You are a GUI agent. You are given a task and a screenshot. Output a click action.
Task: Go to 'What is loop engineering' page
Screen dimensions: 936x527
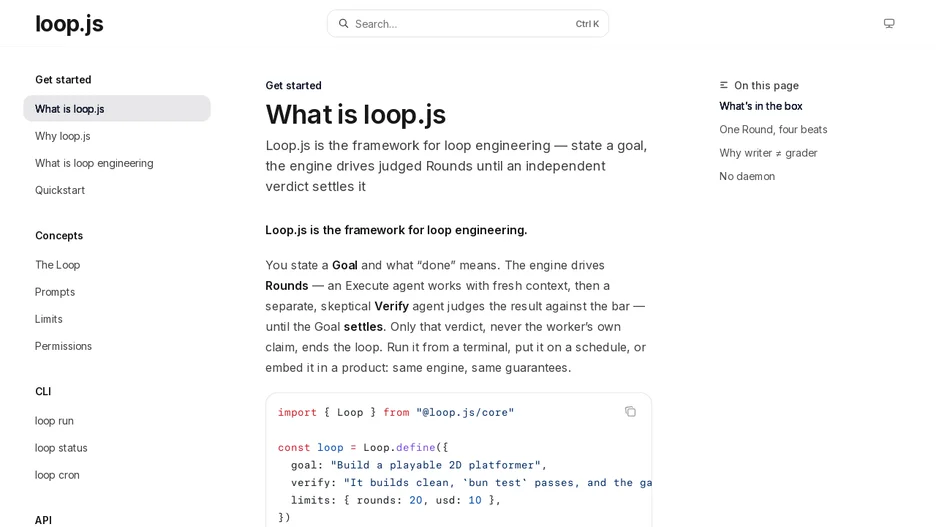tap(94, 163)
